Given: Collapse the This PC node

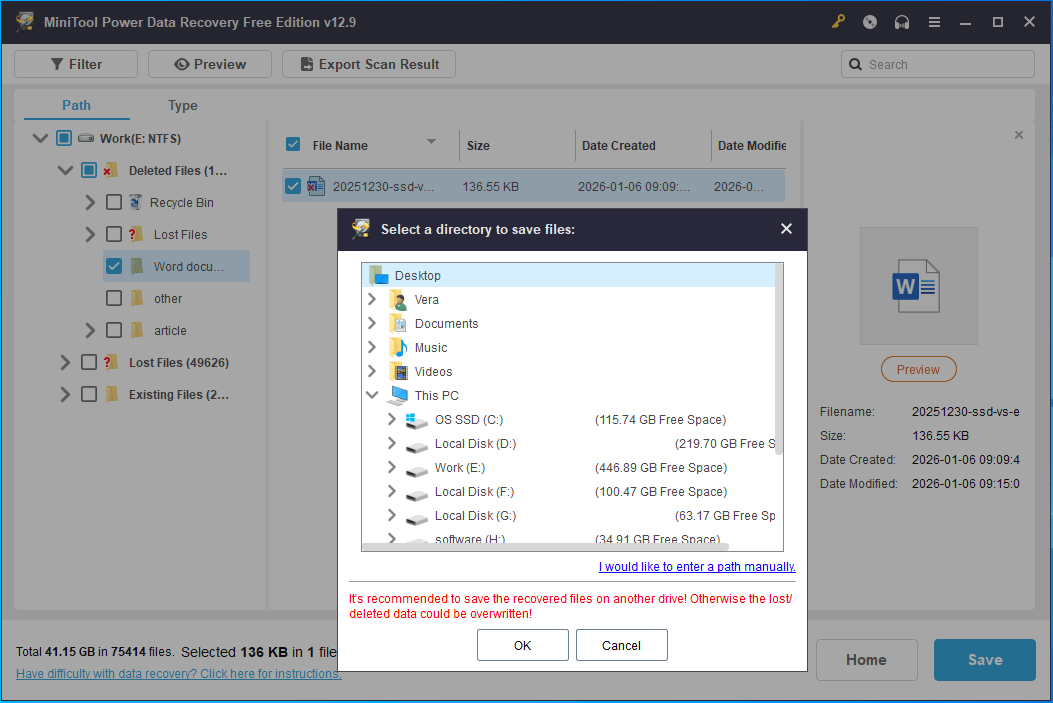Looking at the screenshot, I should (x=372, y=395).
